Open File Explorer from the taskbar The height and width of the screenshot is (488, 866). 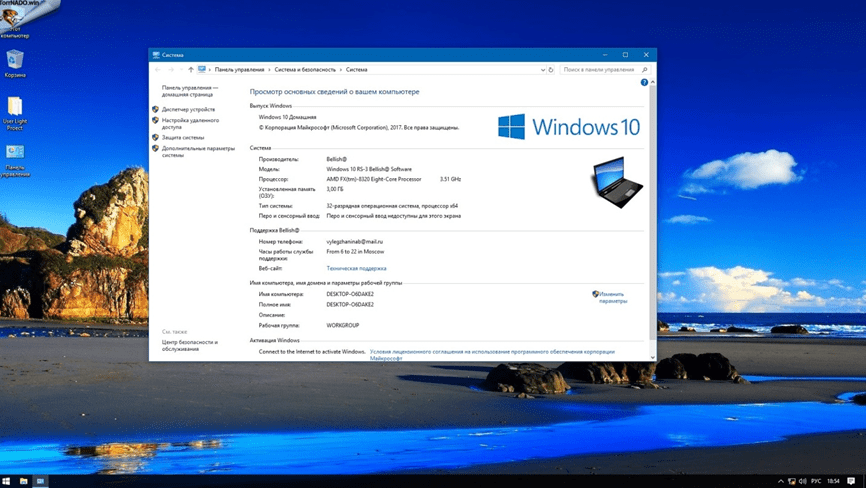click(x=24, y=481)
